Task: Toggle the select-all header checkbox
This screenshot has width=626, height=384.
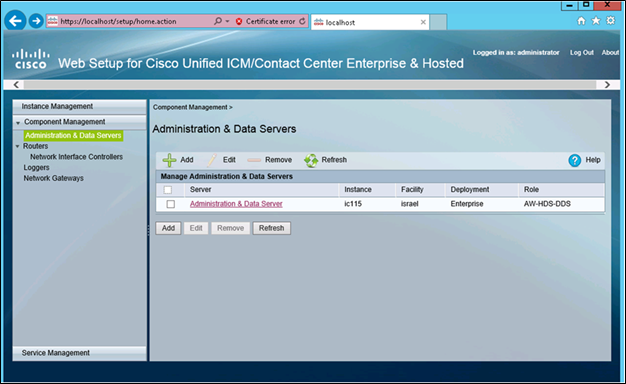Action: click(168, 190)
